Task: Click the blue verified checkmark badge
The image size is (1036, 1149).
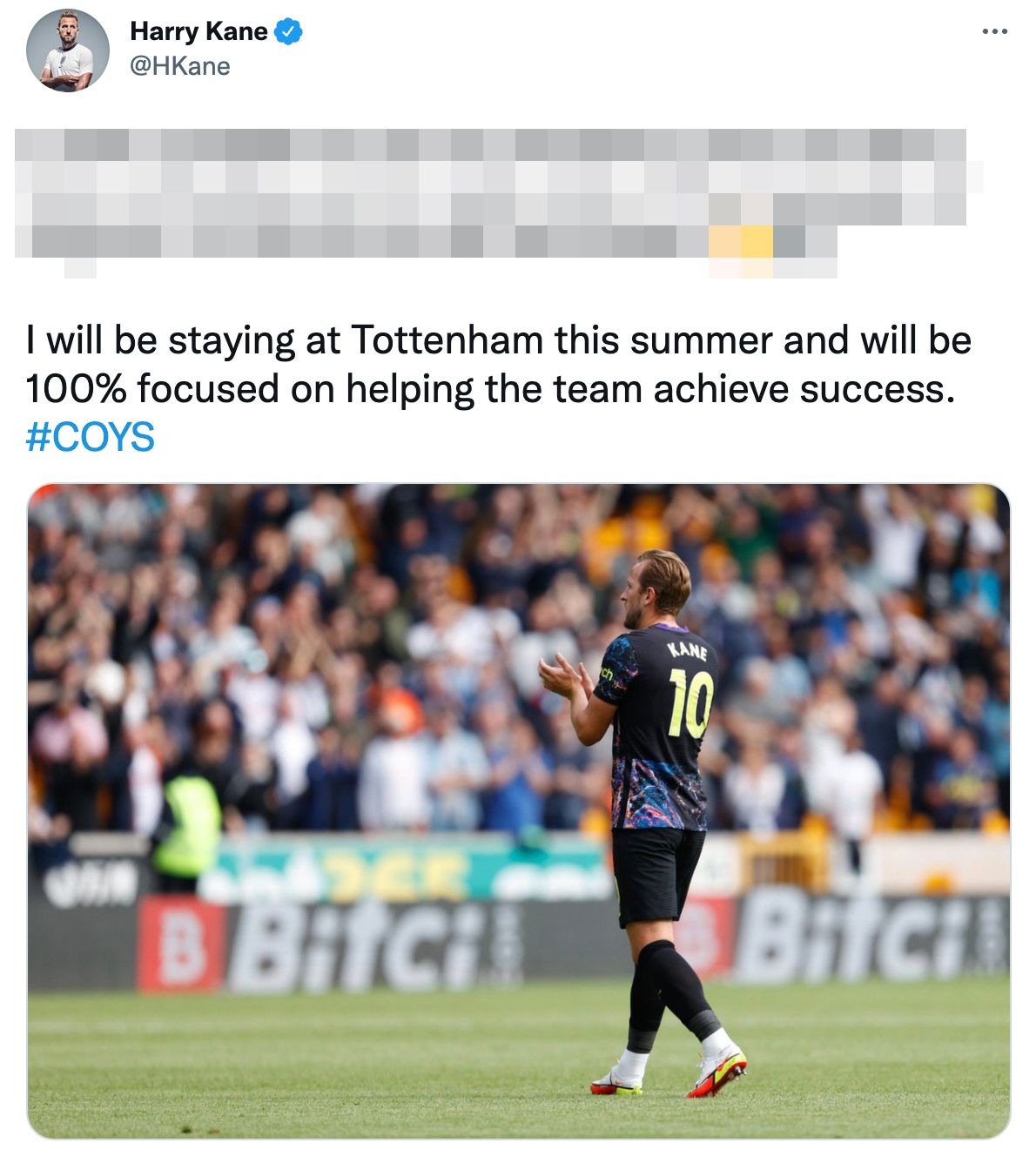Action: [289, 32]
